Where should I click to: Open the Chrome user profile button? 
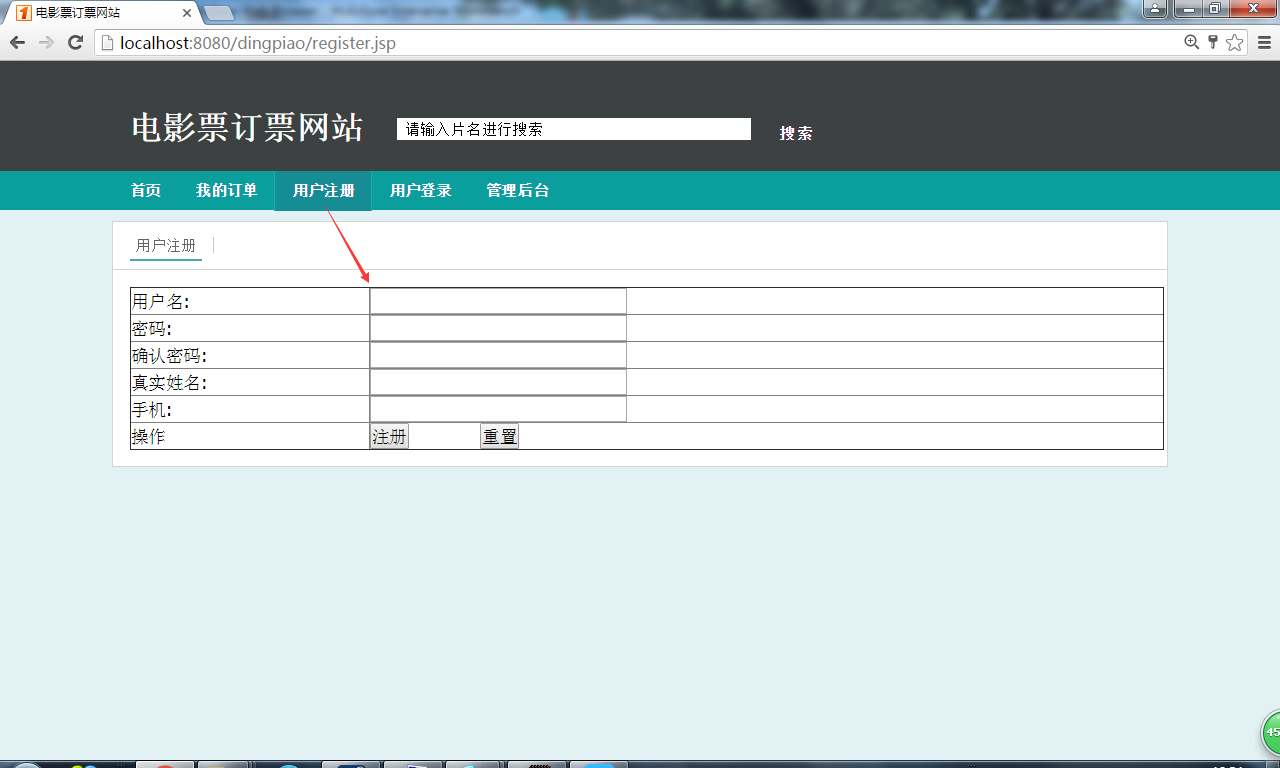pyautogui.click(x=1155, y=9)
